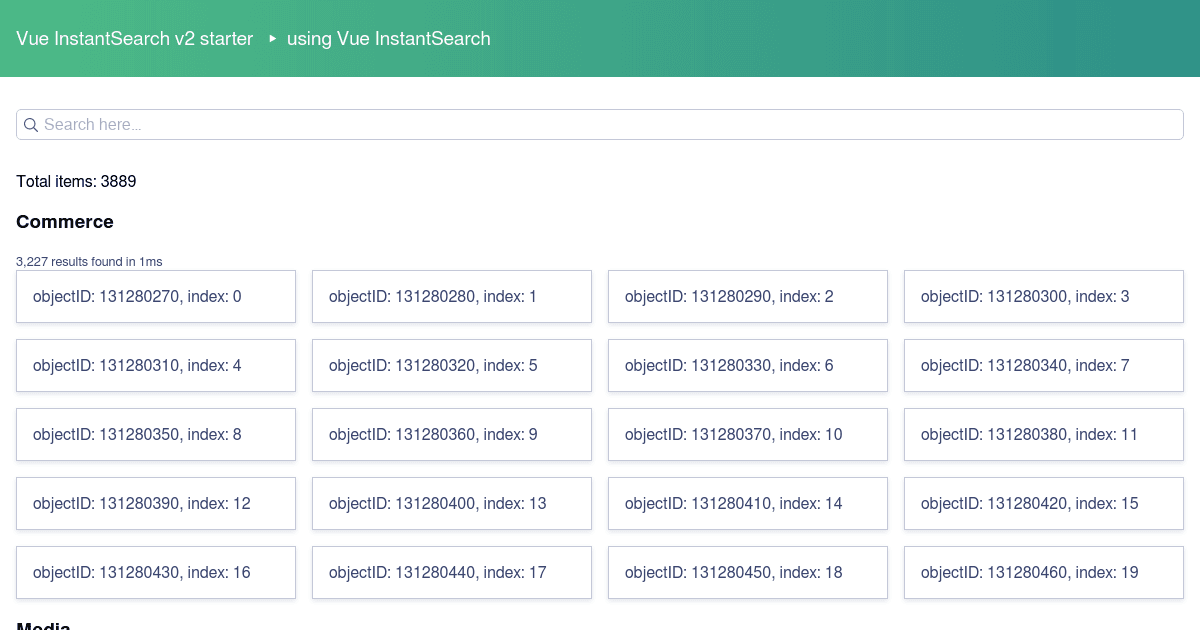Focus the "Search here…" input field

tap(600, 125)
